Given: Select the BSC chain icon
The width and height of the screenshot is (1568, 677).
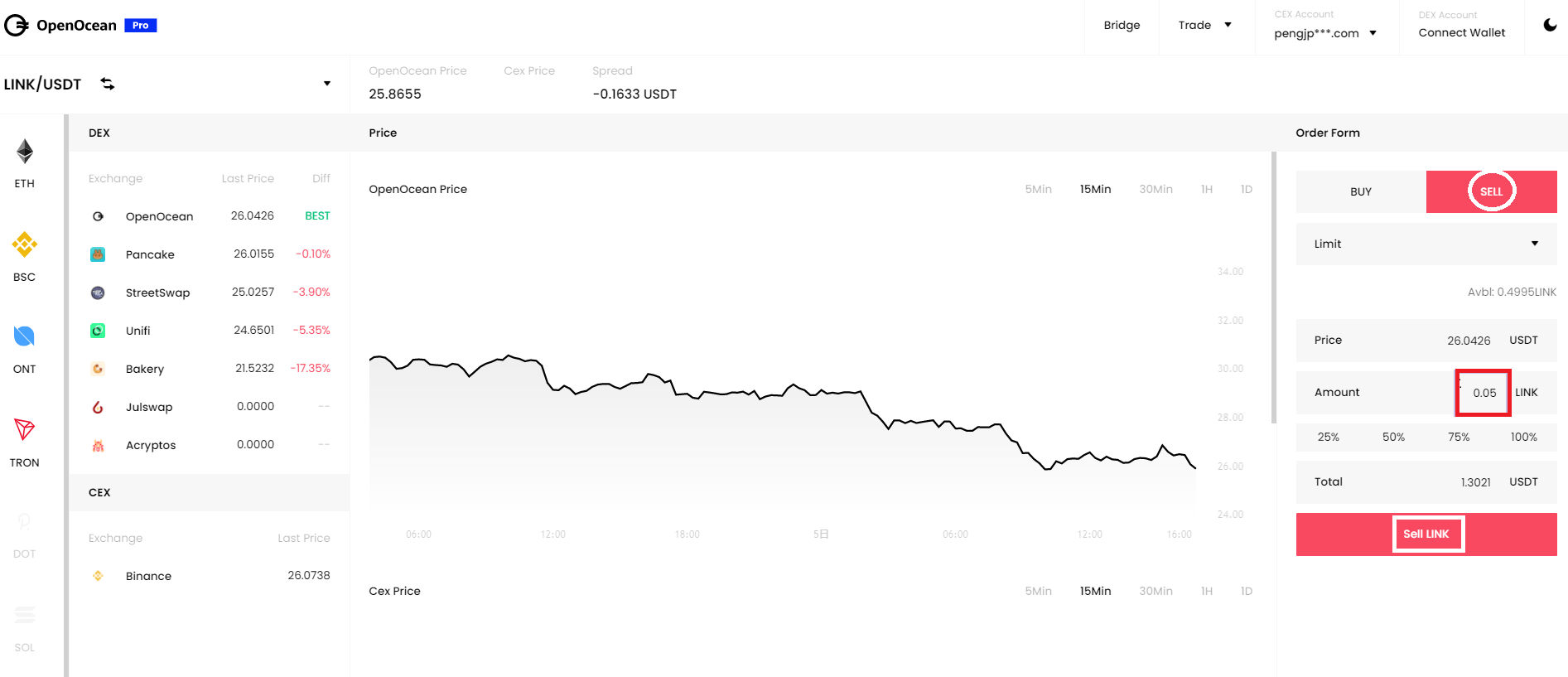Looking at the screenshot, I should pos(25,244).
